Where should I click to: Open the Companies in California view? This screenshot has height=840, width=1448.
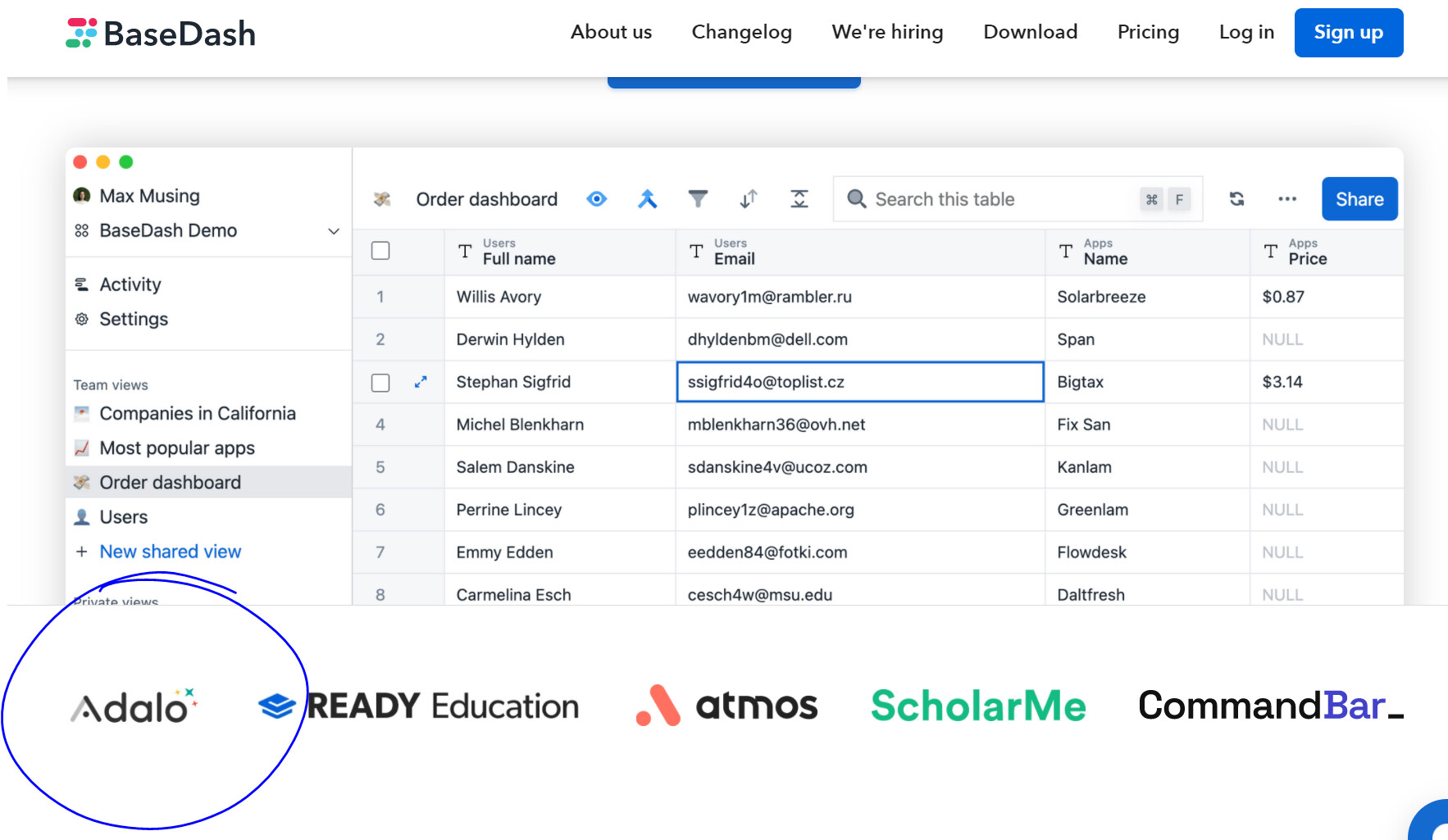tap(198, 414)
